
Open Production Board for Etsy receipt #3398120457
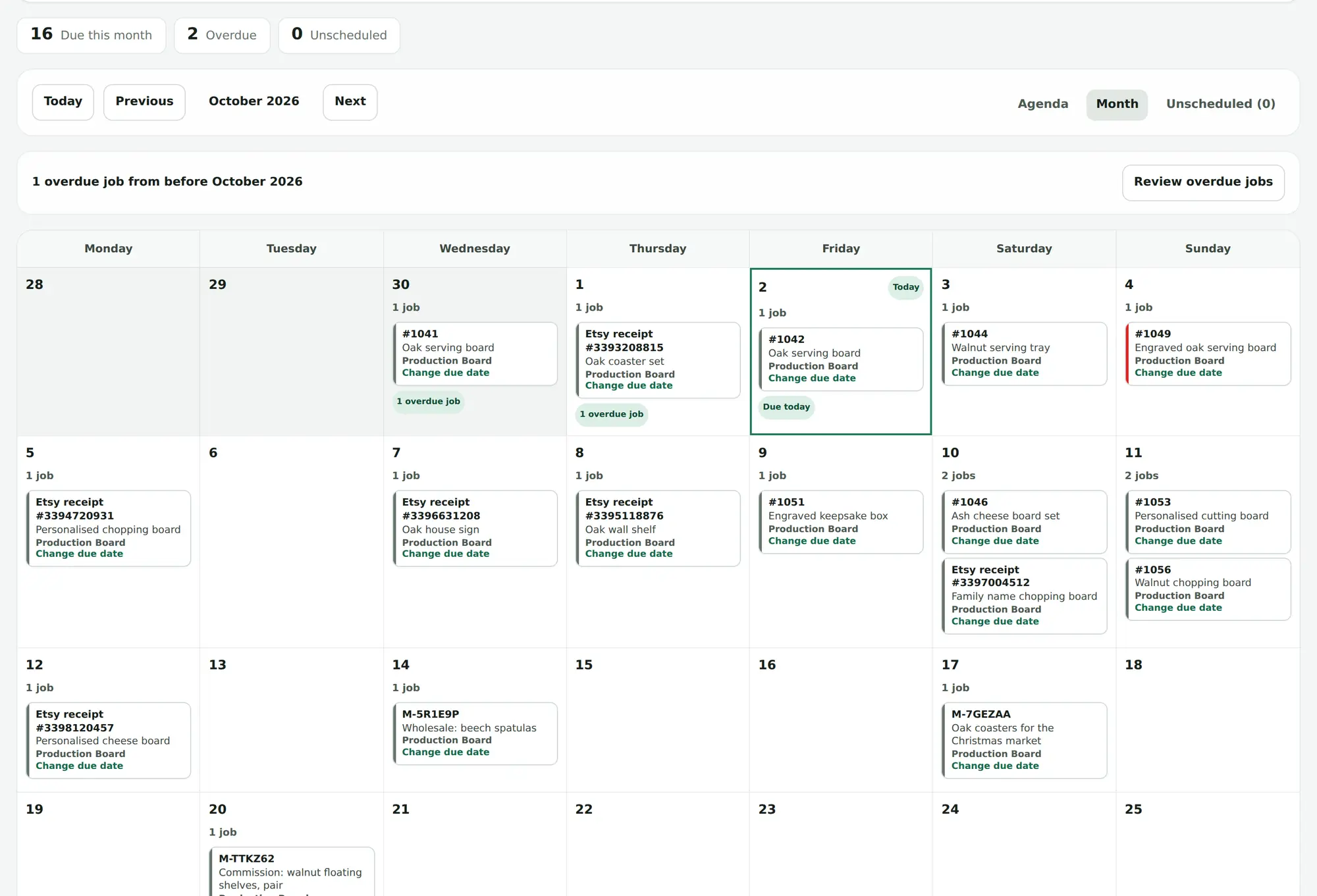coord(80,754)
